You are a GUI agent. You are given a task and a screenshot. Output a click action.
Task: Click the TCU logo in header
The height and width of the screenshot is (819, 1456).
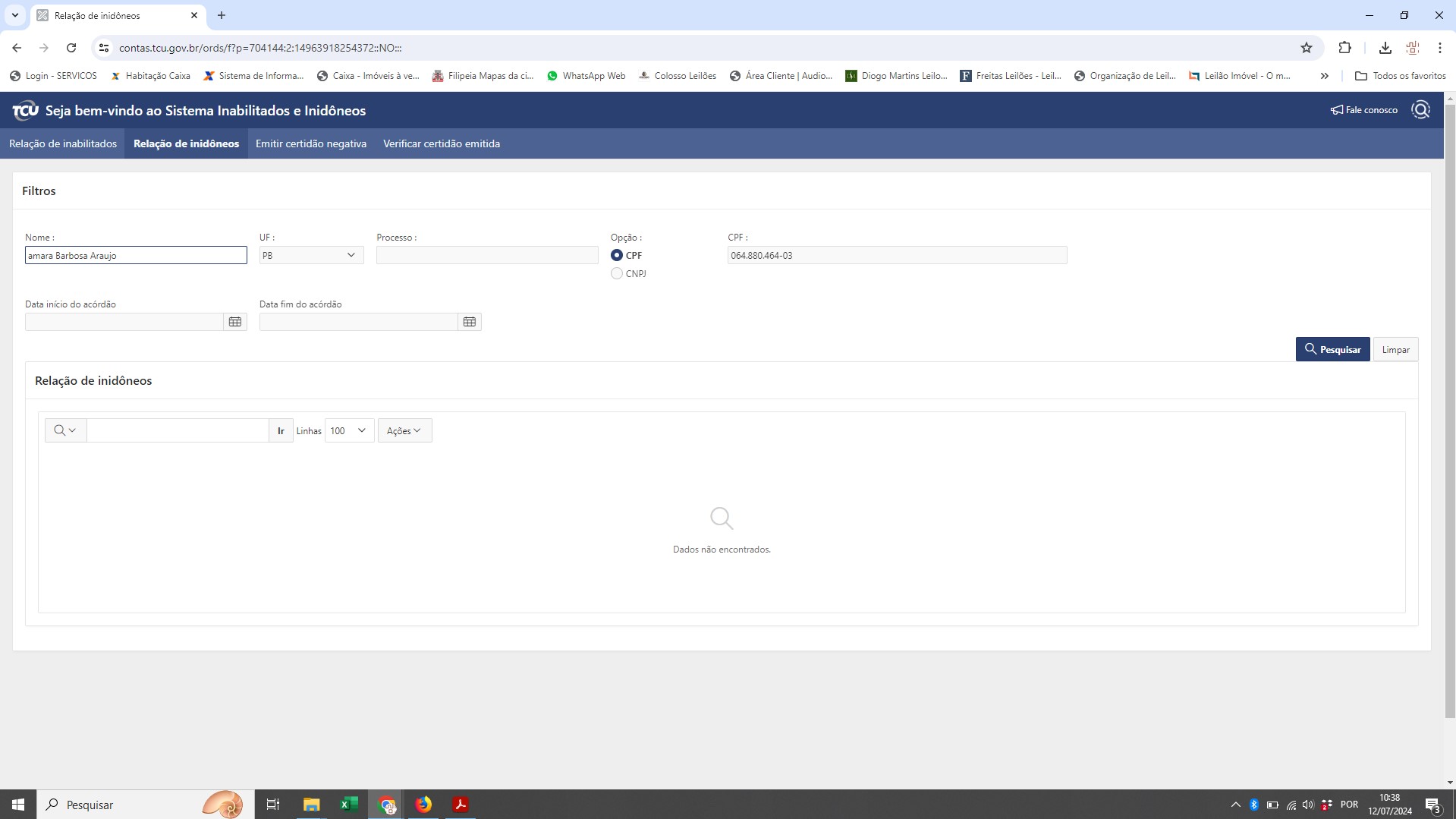tap(25, 111)
